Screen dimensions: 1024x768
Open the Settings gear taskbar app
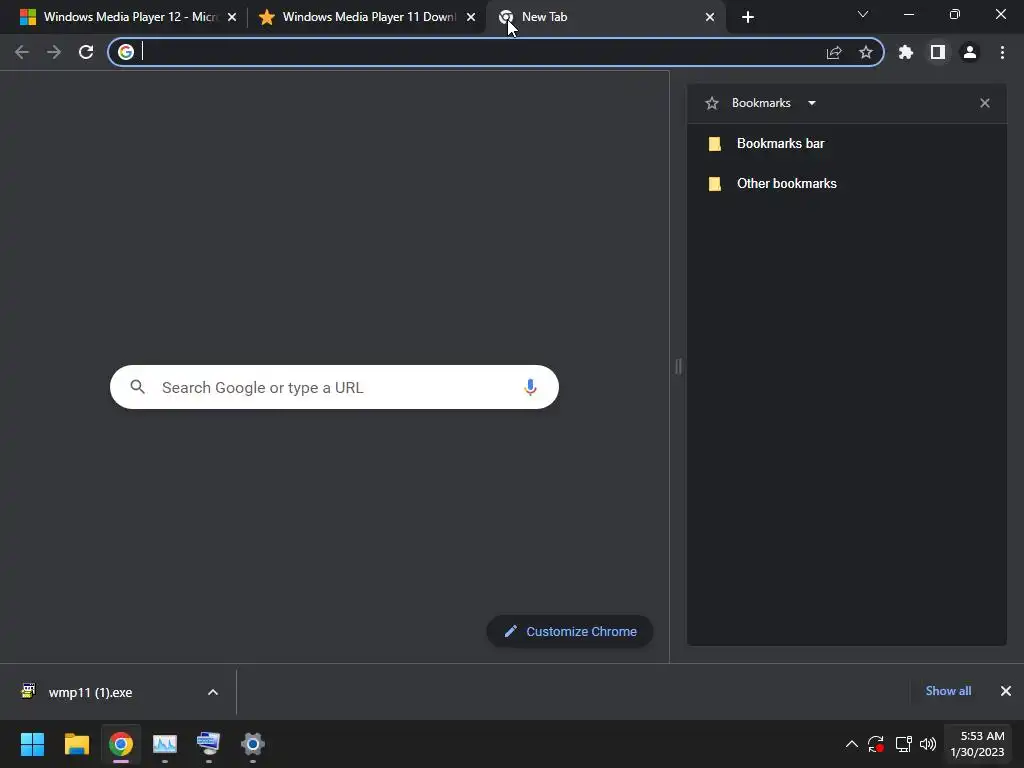(253, 744)
